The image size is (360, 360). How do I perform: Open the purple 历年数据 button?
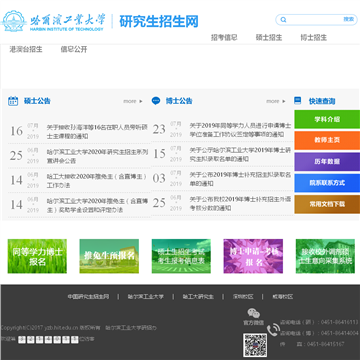327,162
